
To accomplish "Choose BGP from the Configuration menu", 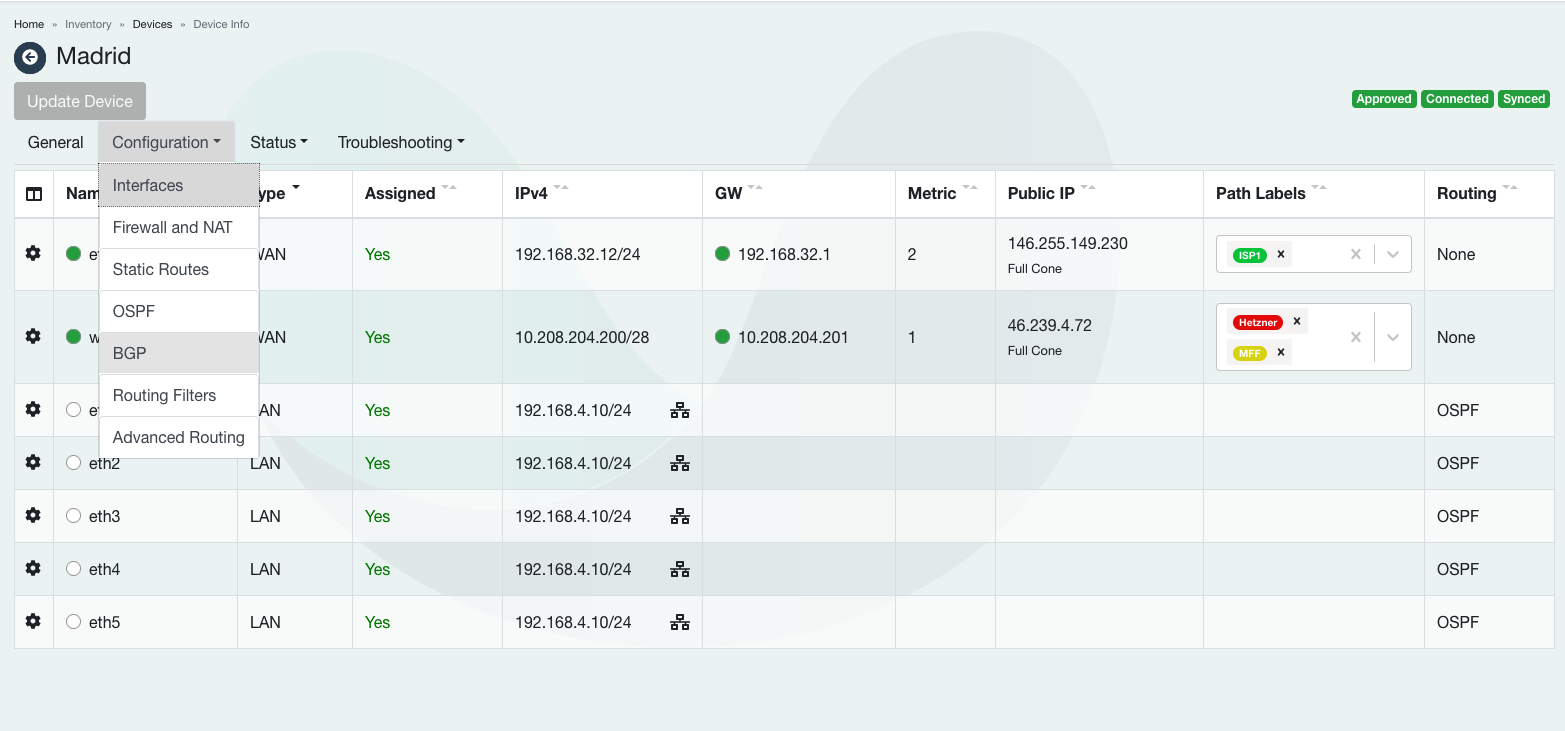I will (130, 353).
